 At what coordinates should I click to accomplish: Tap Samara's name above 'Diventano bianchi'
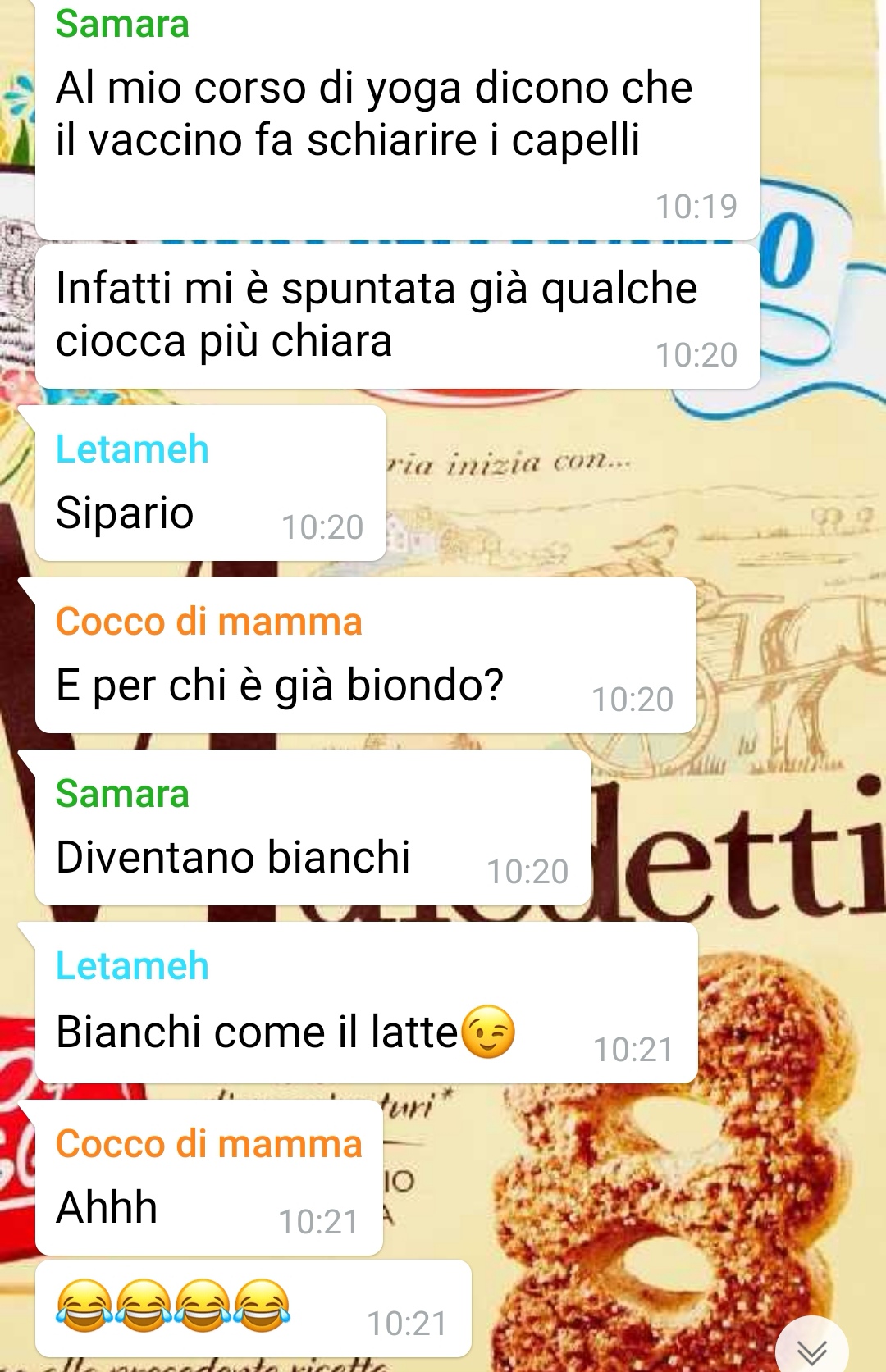point(122,793)
